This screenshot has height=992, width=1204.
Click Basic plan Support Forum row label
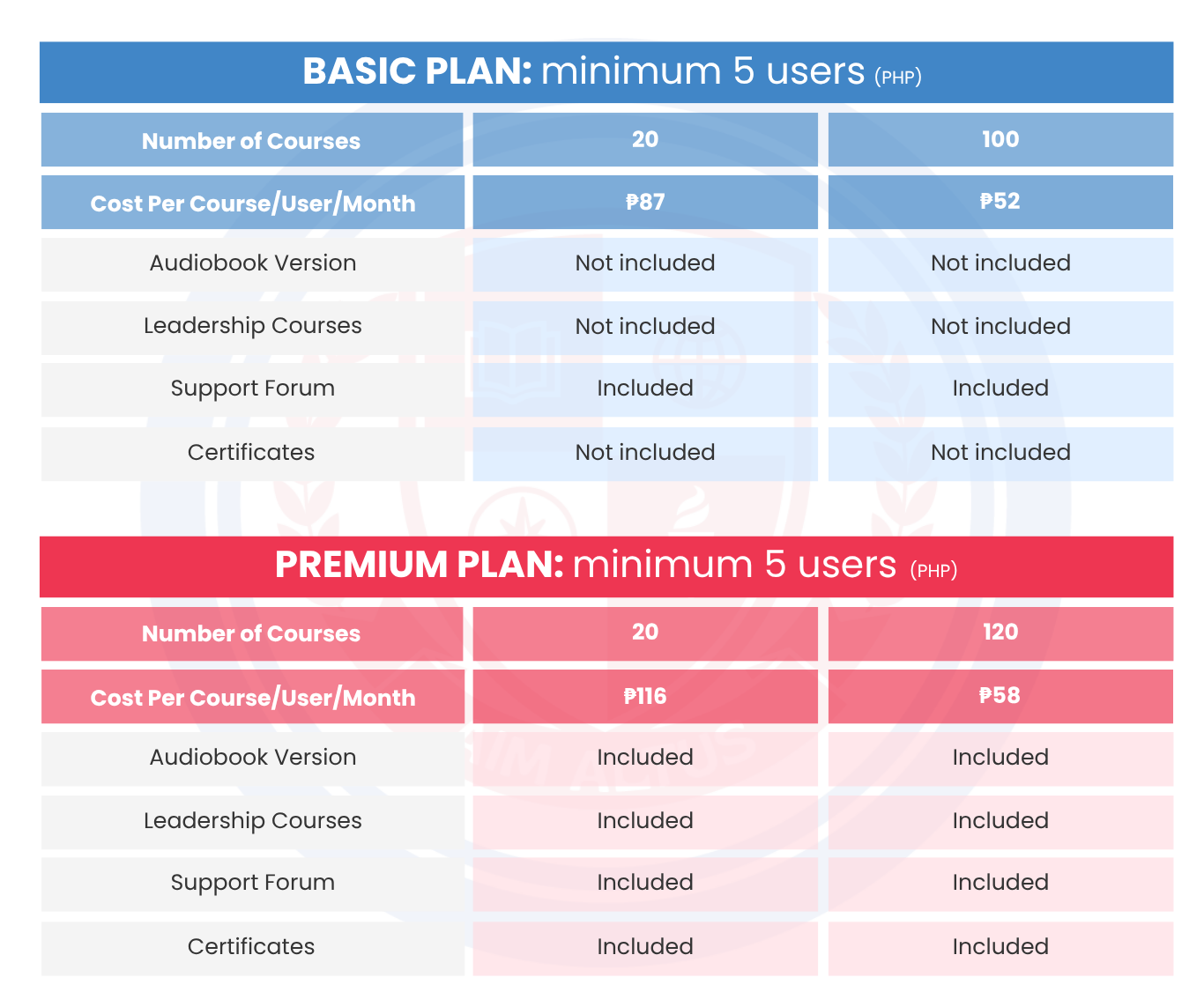pyautogui.click(x=252, y=389)
